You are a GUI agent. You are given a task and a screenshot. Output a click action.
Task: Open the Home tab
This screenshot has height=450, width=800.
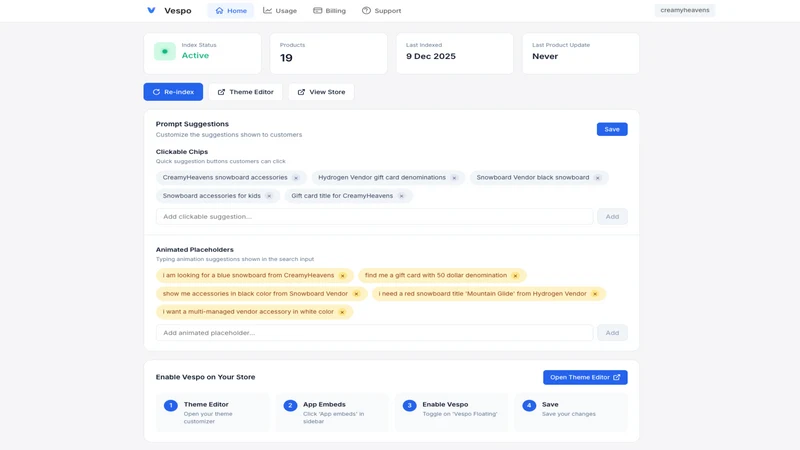(x=231, y=10)
